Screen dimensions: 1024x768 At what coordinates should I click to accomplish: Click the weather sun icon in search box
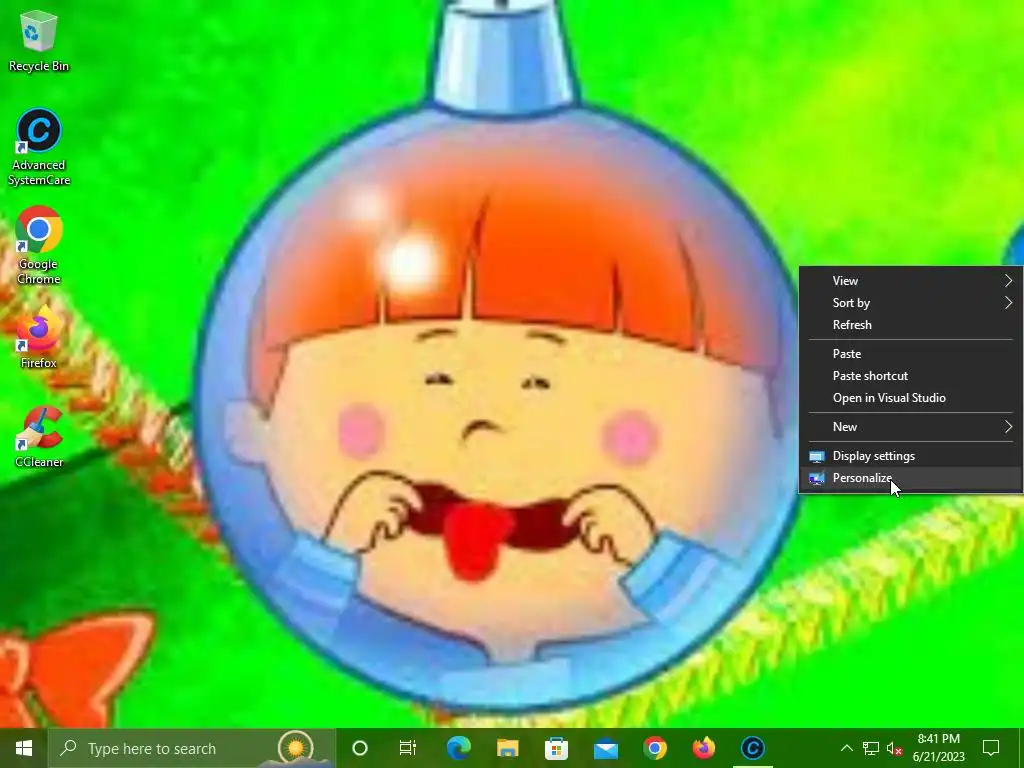click(x=295, y=748)
